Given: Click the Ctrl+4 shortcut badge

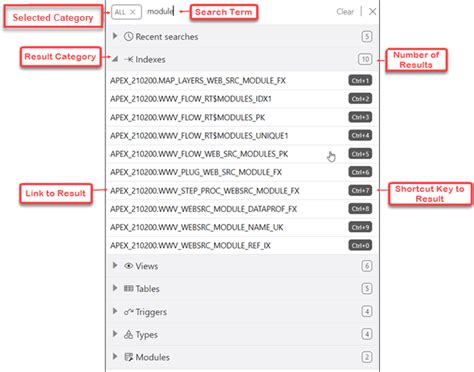Looking at the screenshot, I should pos(360,136).
